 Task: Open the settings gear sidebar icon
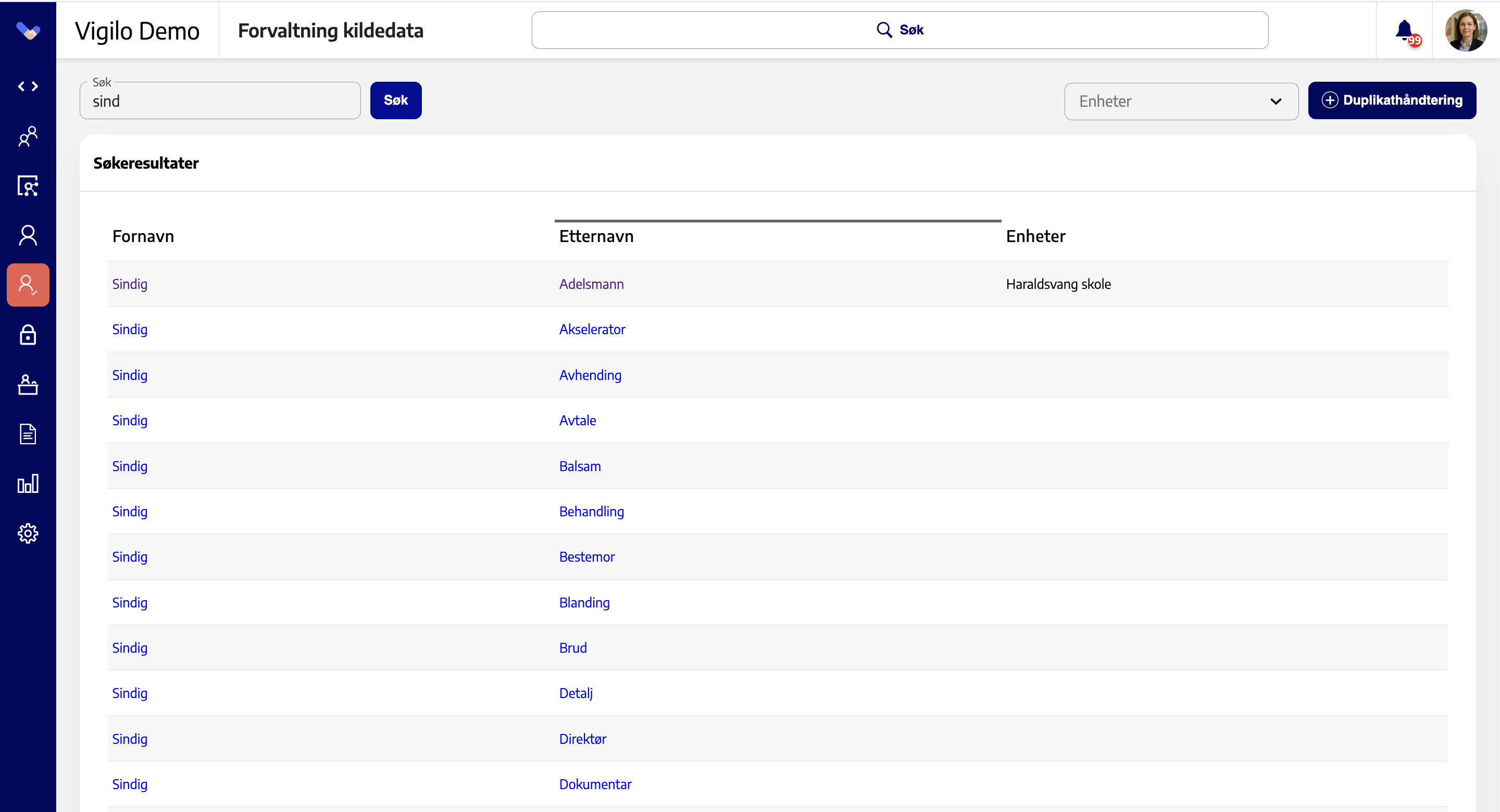(28, 533)
